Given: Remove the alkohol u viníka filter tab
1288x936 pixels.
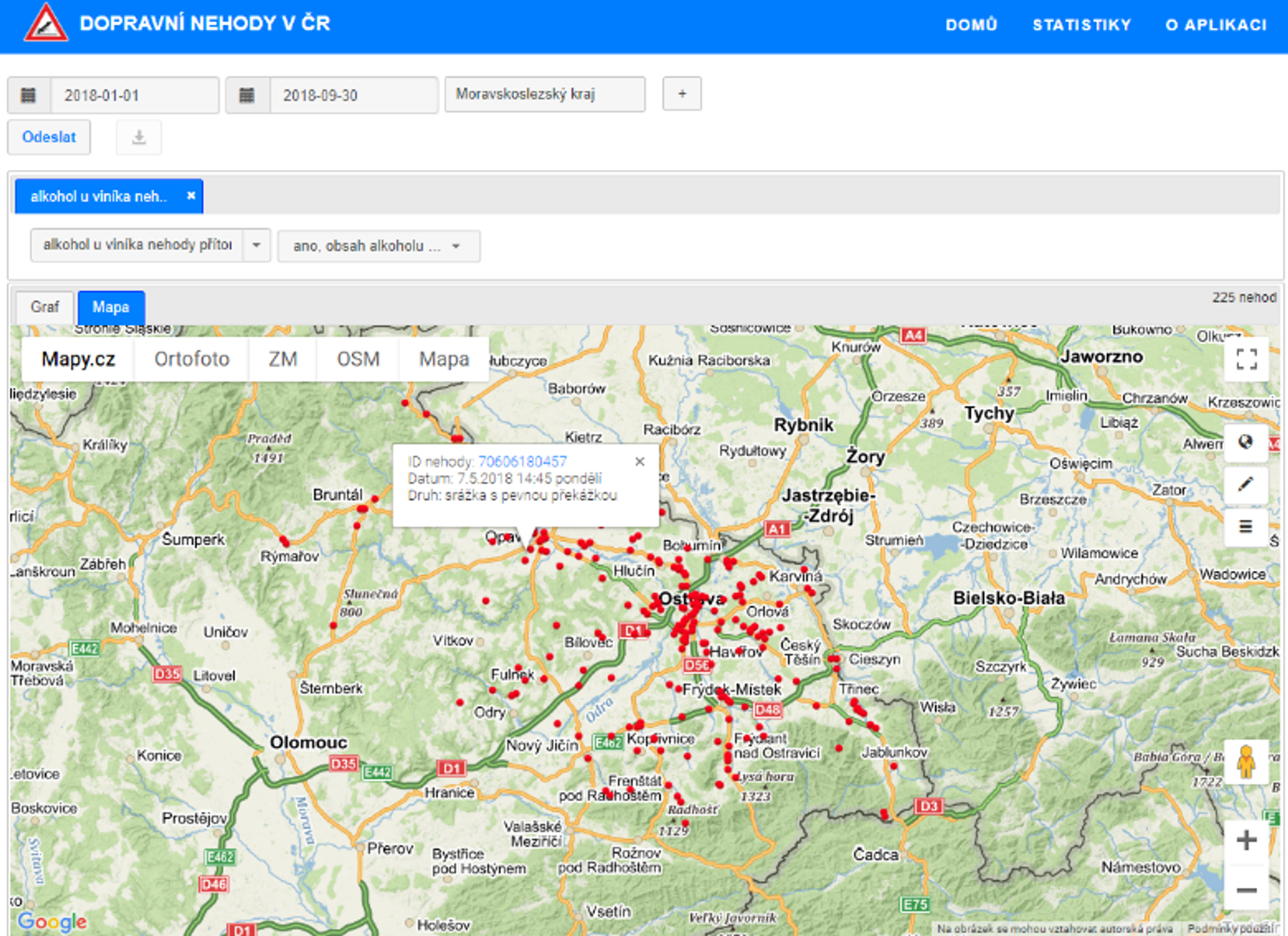Looking at the screenshot, I should point(192,196).
